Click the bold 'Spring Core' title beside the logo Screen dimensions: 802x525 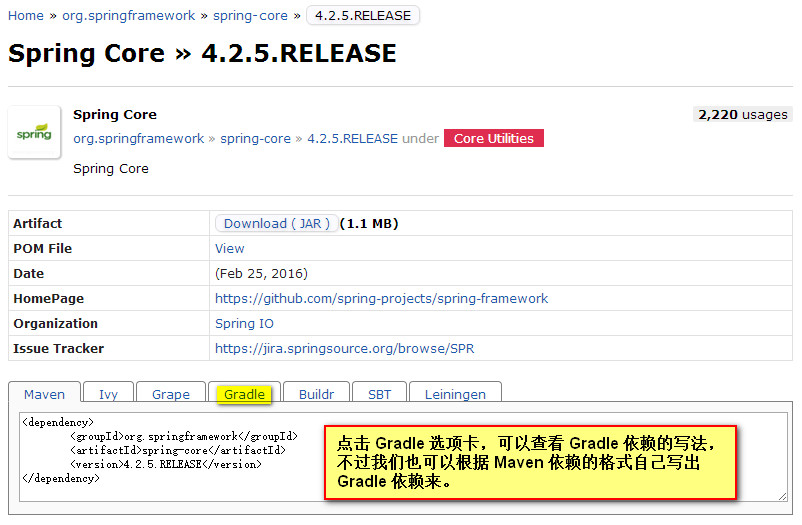pos(115,114)
